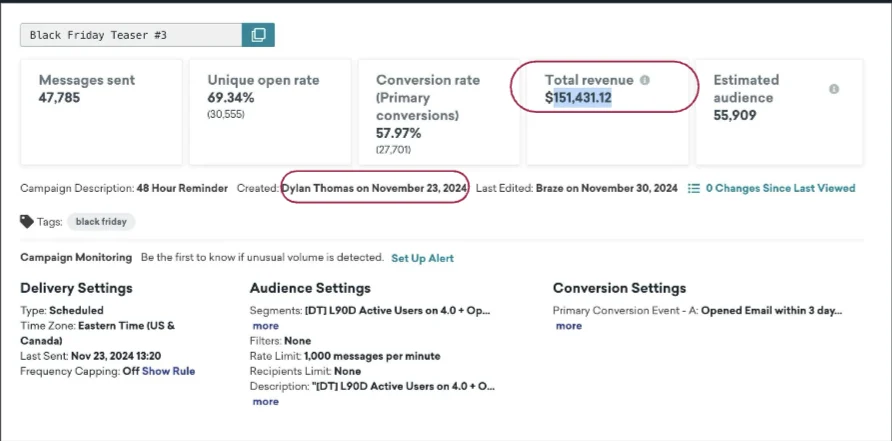The image size is (892, 441).
Task: Click the 47,785 messages sent value
Action: pyautogui.click(x=59, y=98)
